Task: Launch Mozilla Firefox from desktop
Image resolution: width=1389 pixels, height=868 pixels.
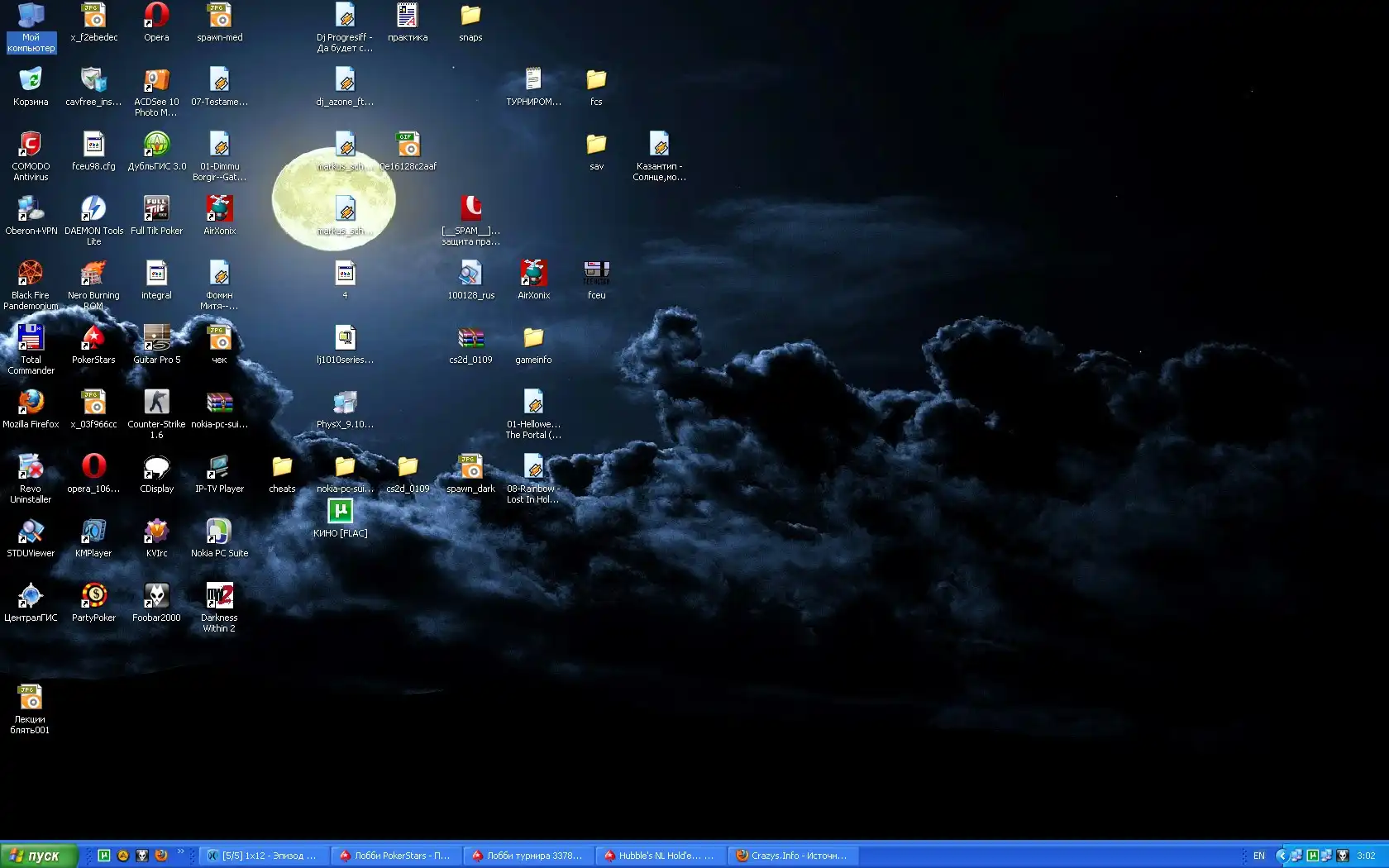Action: click(31, 403)
